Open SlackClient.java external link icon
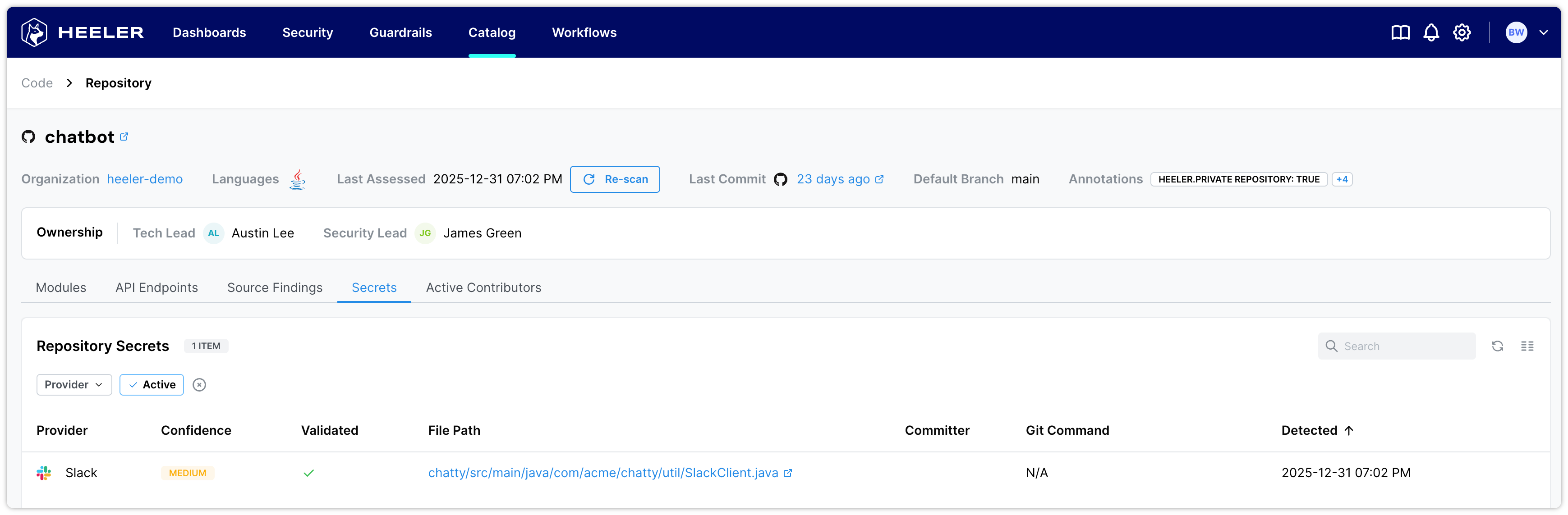The width and height of the screenshot is (1568, 515). pos(788,473)
